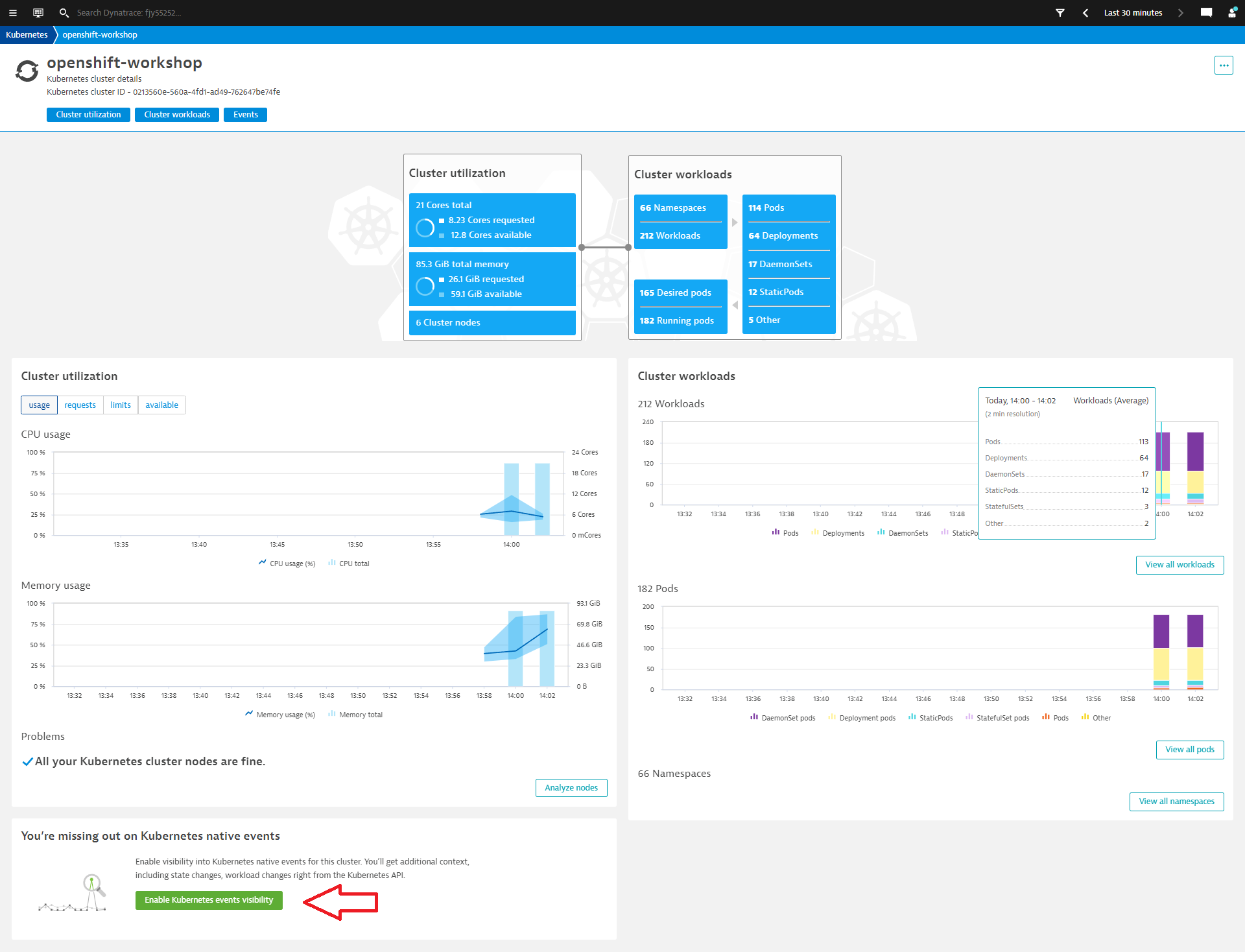Select the Kubernetes breadcrumb
1245x952 pixels.
27,35
